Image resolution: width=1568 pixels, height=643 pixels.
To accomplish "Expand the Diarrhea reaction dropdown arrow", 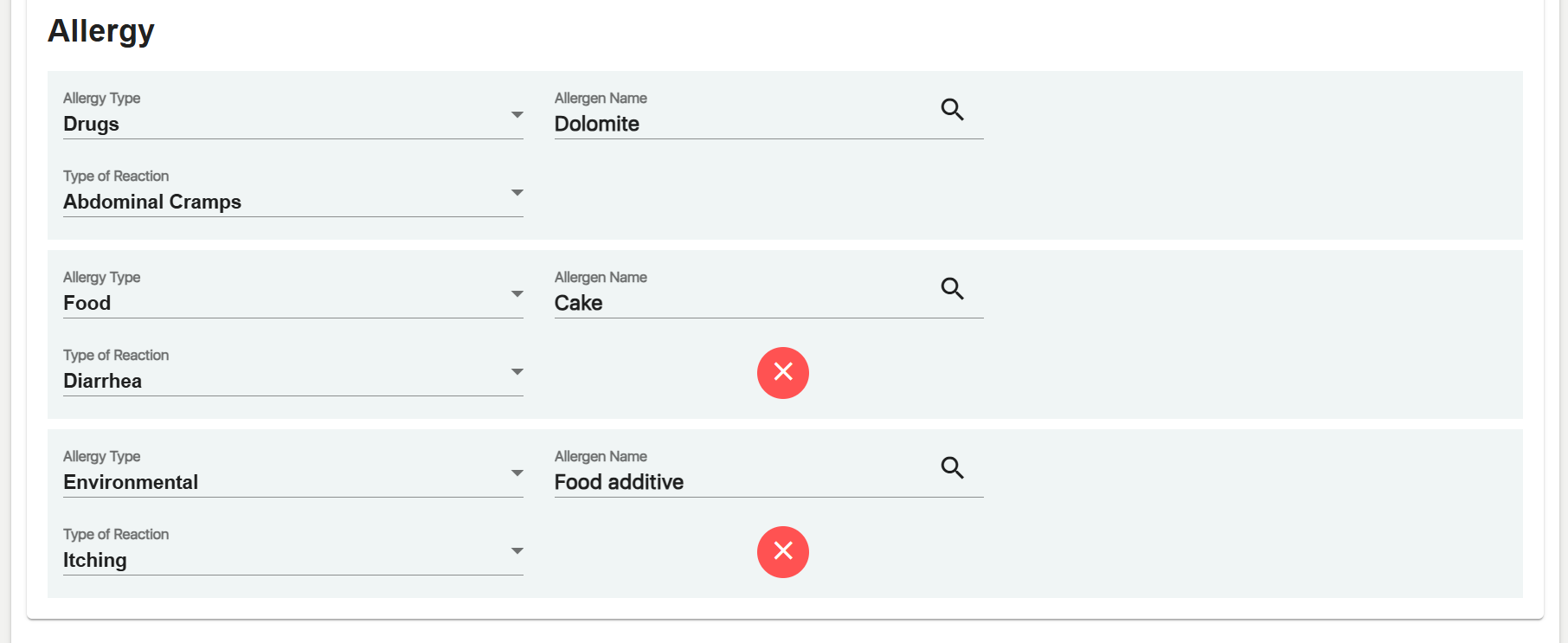I will point(517,372).
